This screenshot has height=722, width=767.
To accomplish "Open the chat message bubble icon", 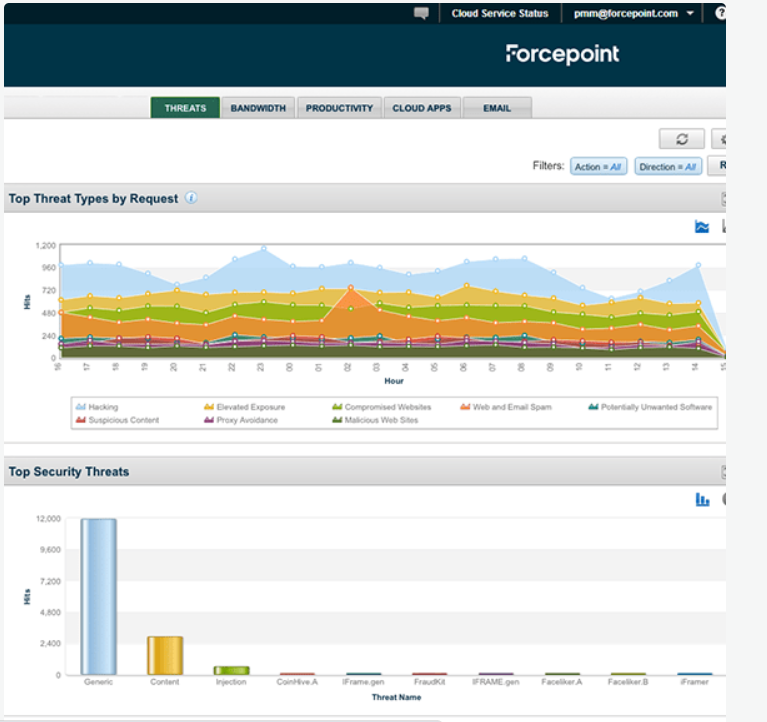I will pyautogui.click(x=421, y=13).
